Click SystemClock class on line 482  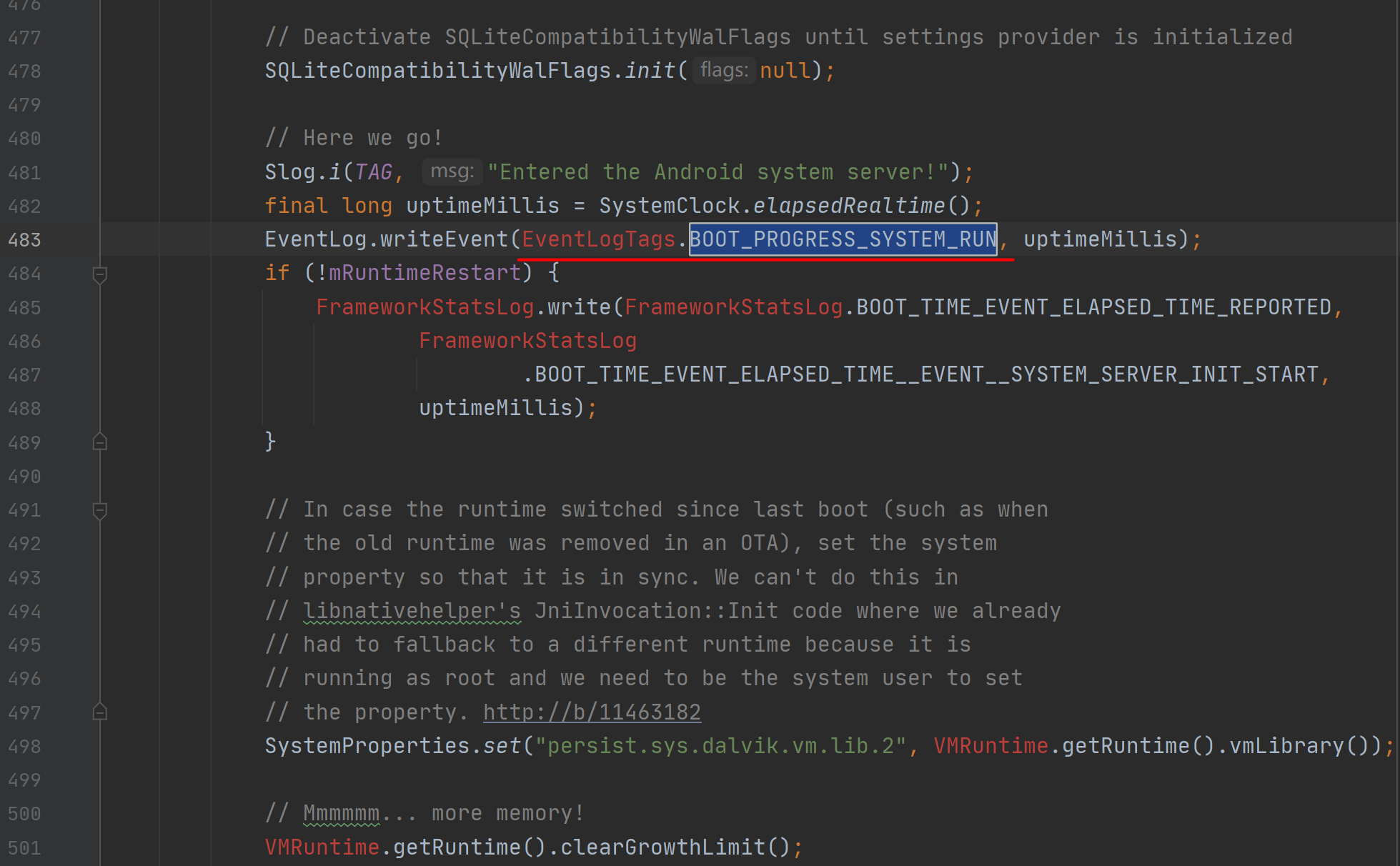point(670,206)
